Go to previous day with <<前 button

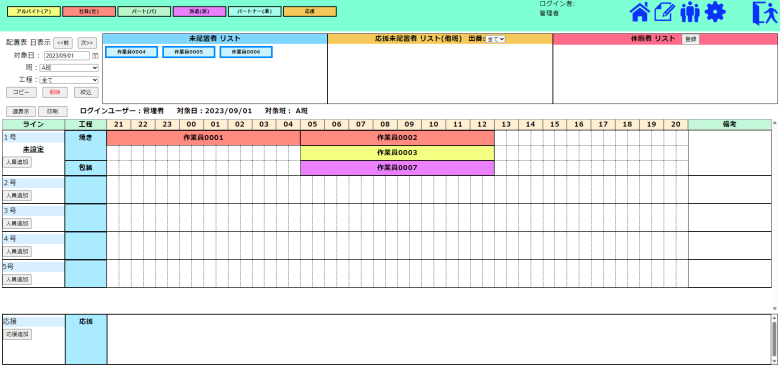tap(63, 43)
